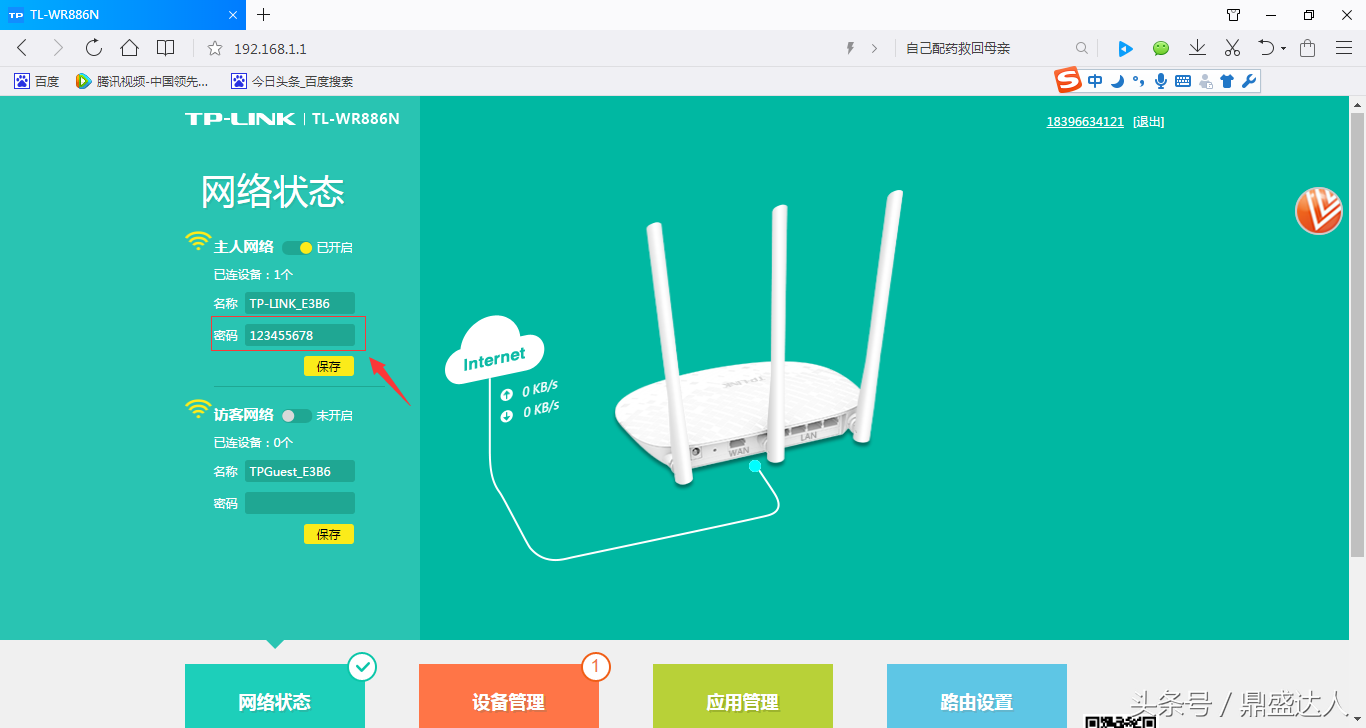Screen dimensions: 1366x728
Task: Click the account link 18396634121
Action: point(1085,122)
